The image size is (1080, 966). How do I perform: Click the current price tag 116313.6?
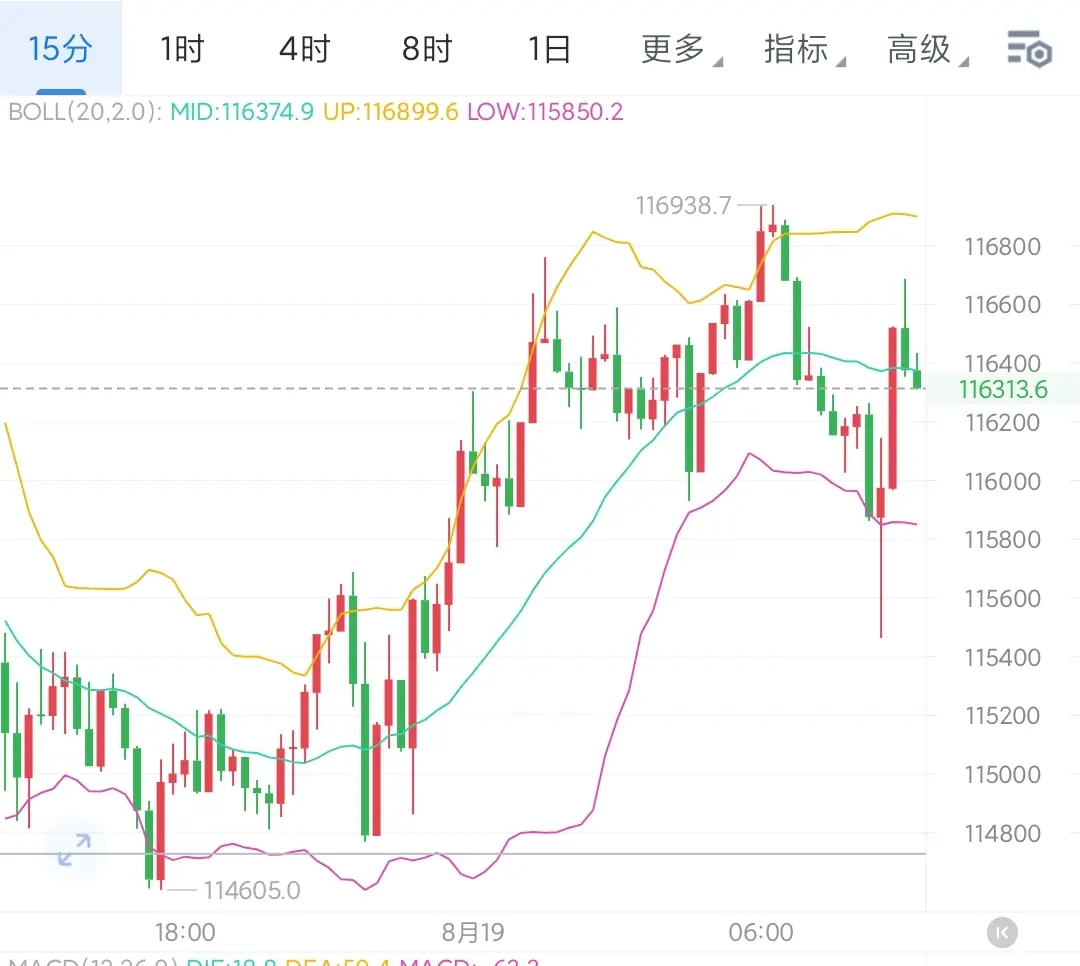tap(1003, 389)
